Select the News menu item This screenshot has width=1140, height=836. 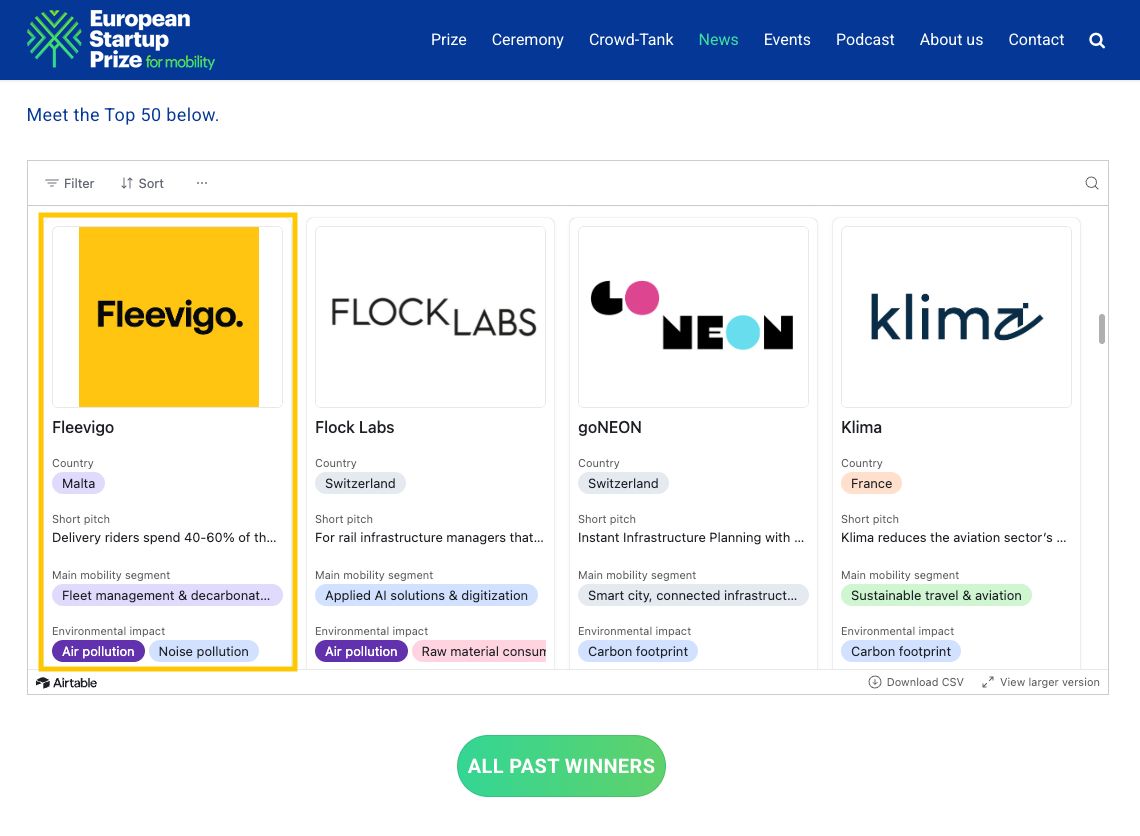click(x=718, y=40)
